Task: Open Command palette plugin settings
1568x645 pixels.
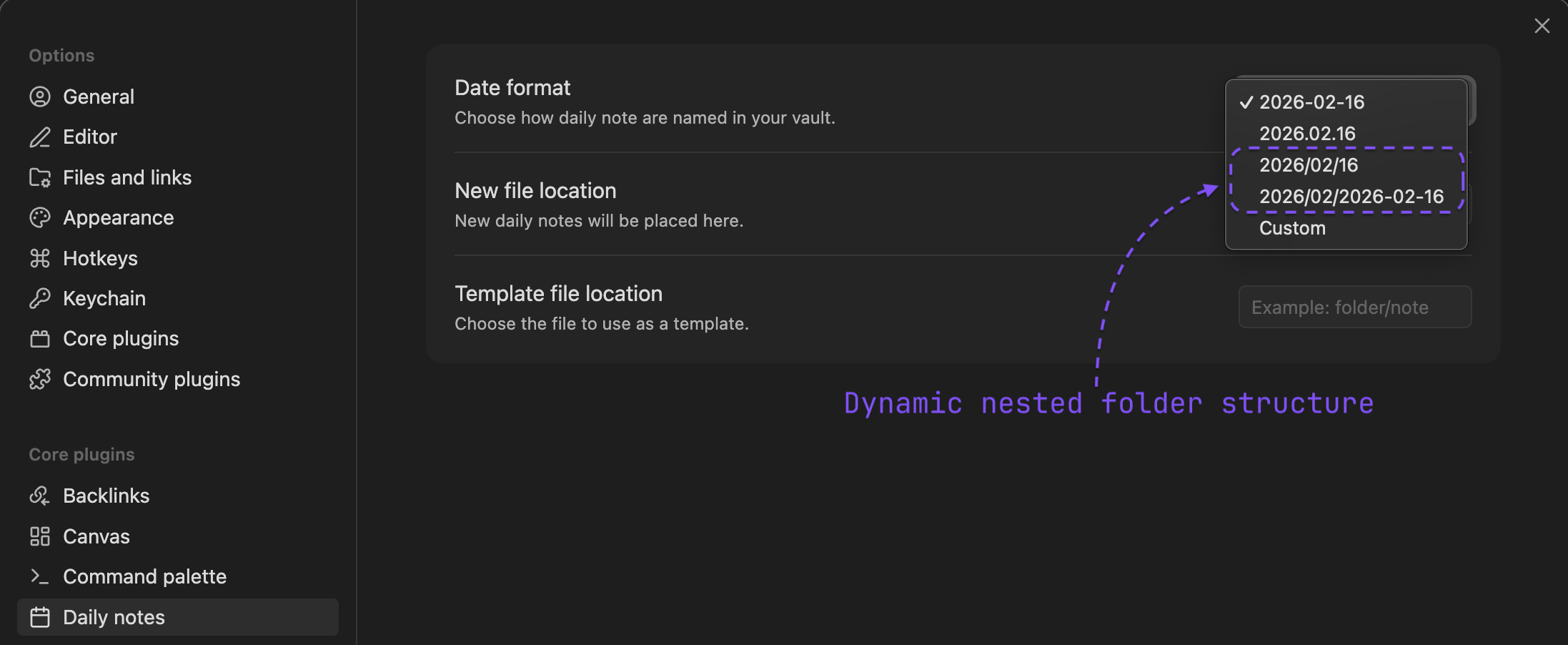Action: click(x=144, y=576)
